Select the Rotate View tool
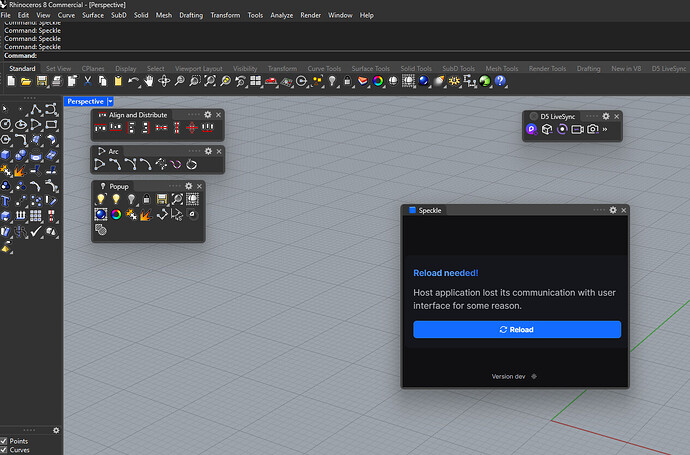This screenshot has height=455, width=690. [x=164, y=81]
